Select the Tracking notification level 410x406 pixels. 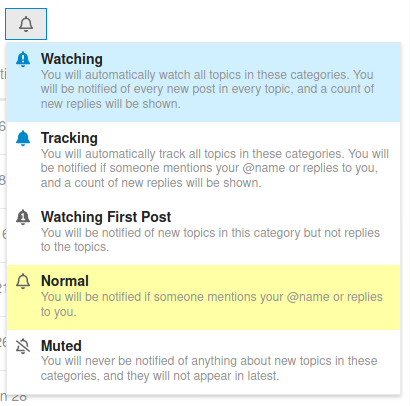click(x=203, y=161)
